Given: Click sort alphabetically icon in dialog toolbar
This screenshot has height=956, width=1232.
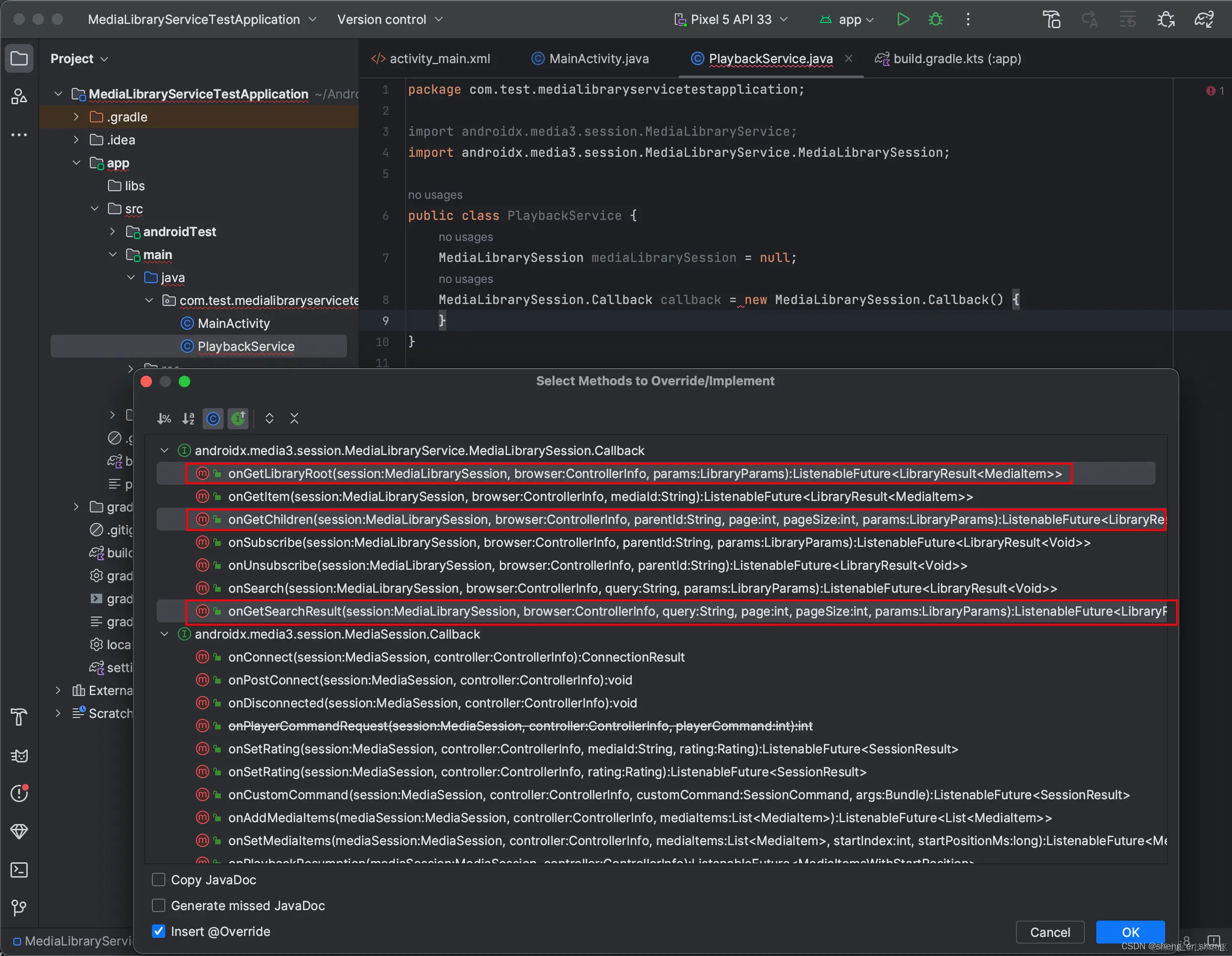Looking at the screenshot, I should click(x=188, y=418).
